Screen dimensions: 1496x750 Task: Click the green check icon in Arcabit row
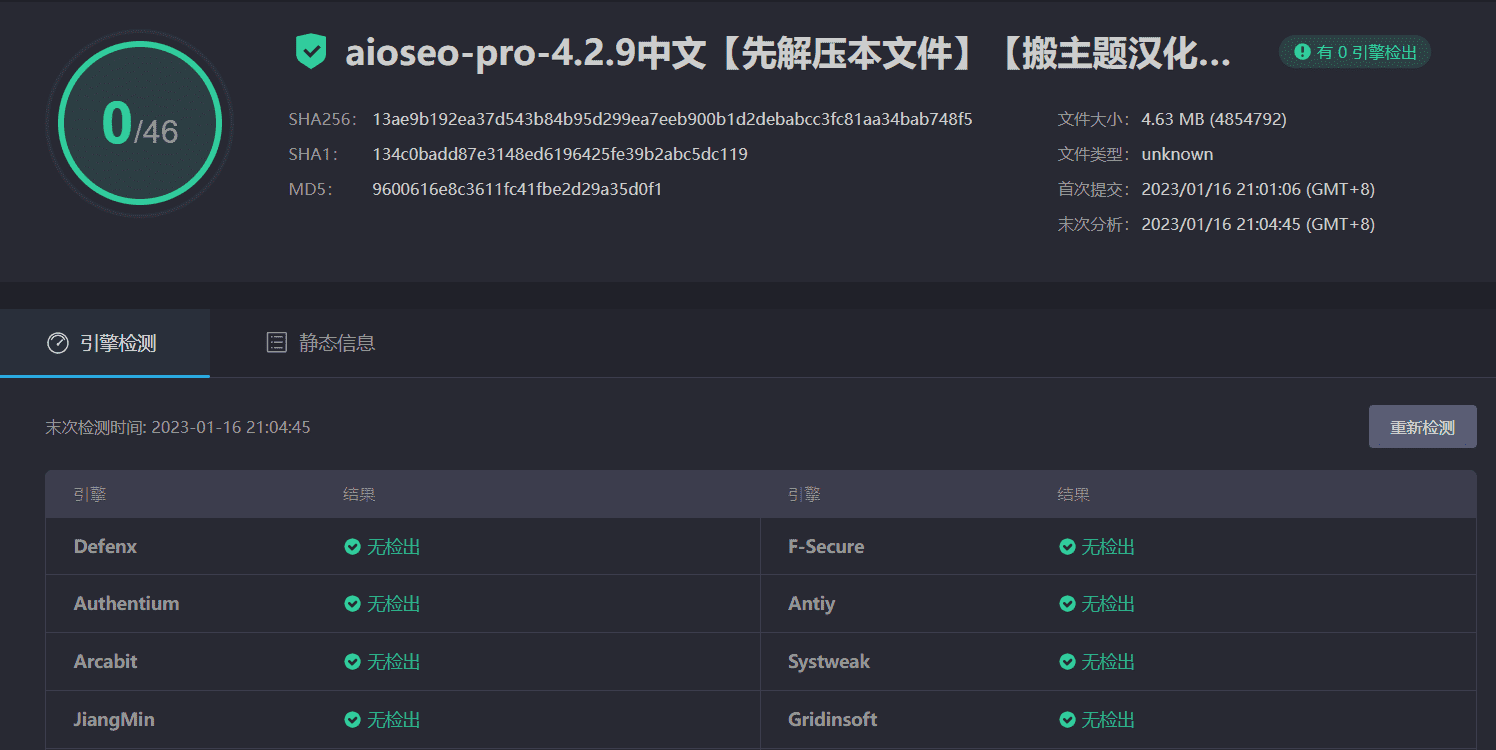352,662
